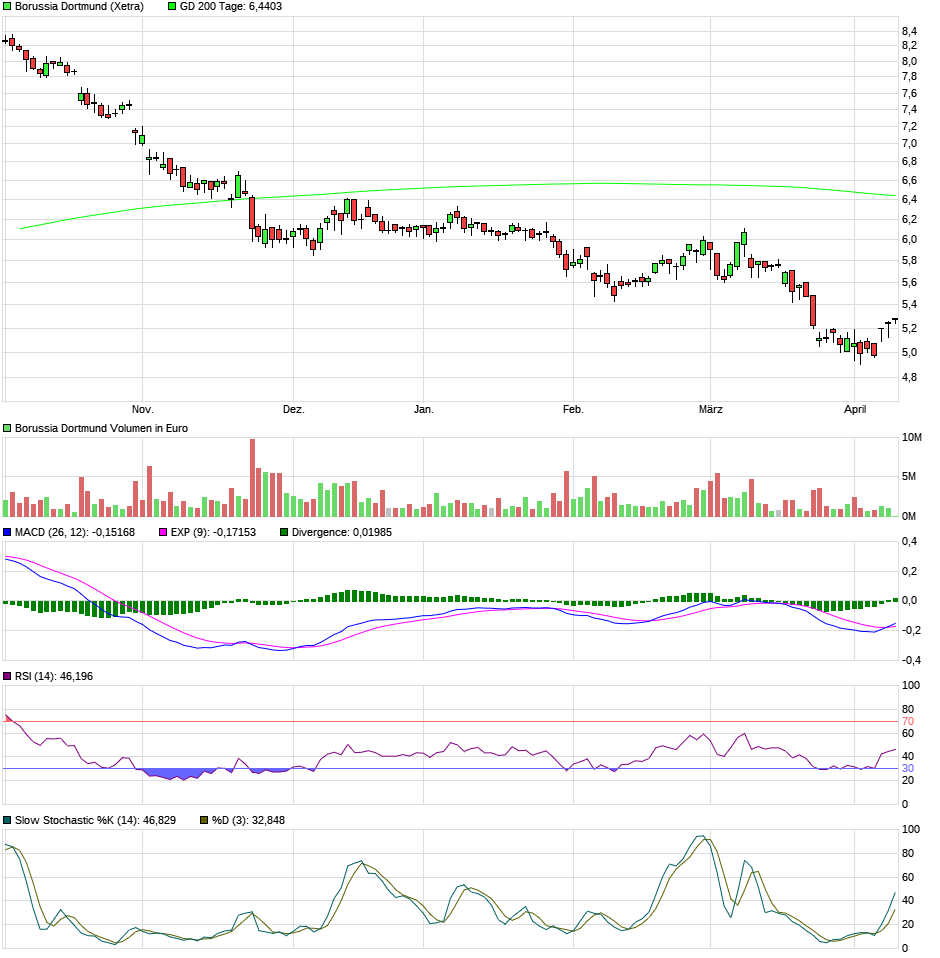Image resolution: width=940 pixels, height=958 pixels.
Task: Click the green swatch beside Borussia Dortmund (Xetra)
Action: pyautogui.click(x=7, y=6)
